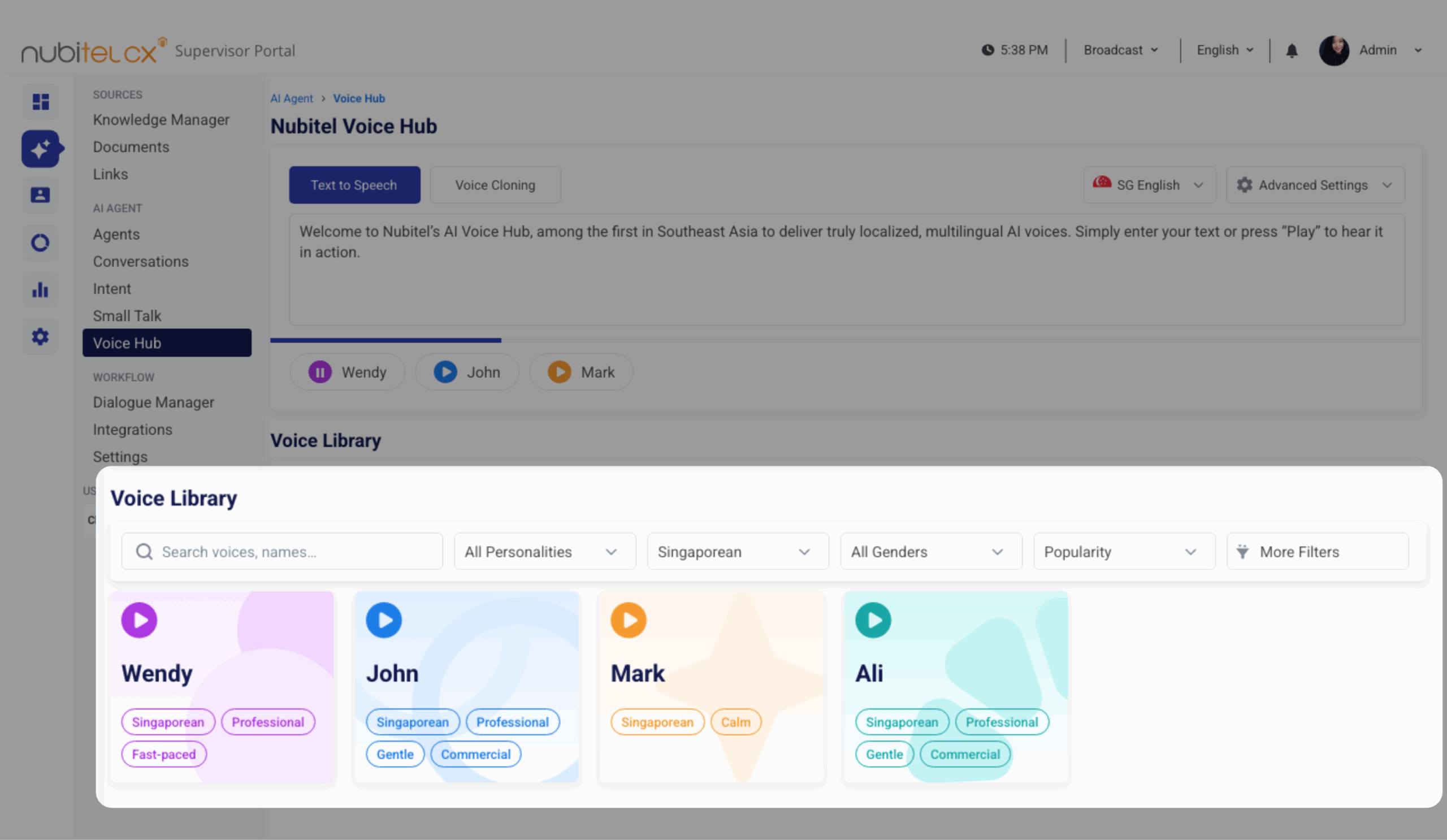
Task: Click Wendy's Professional tag
Action: 268,722
